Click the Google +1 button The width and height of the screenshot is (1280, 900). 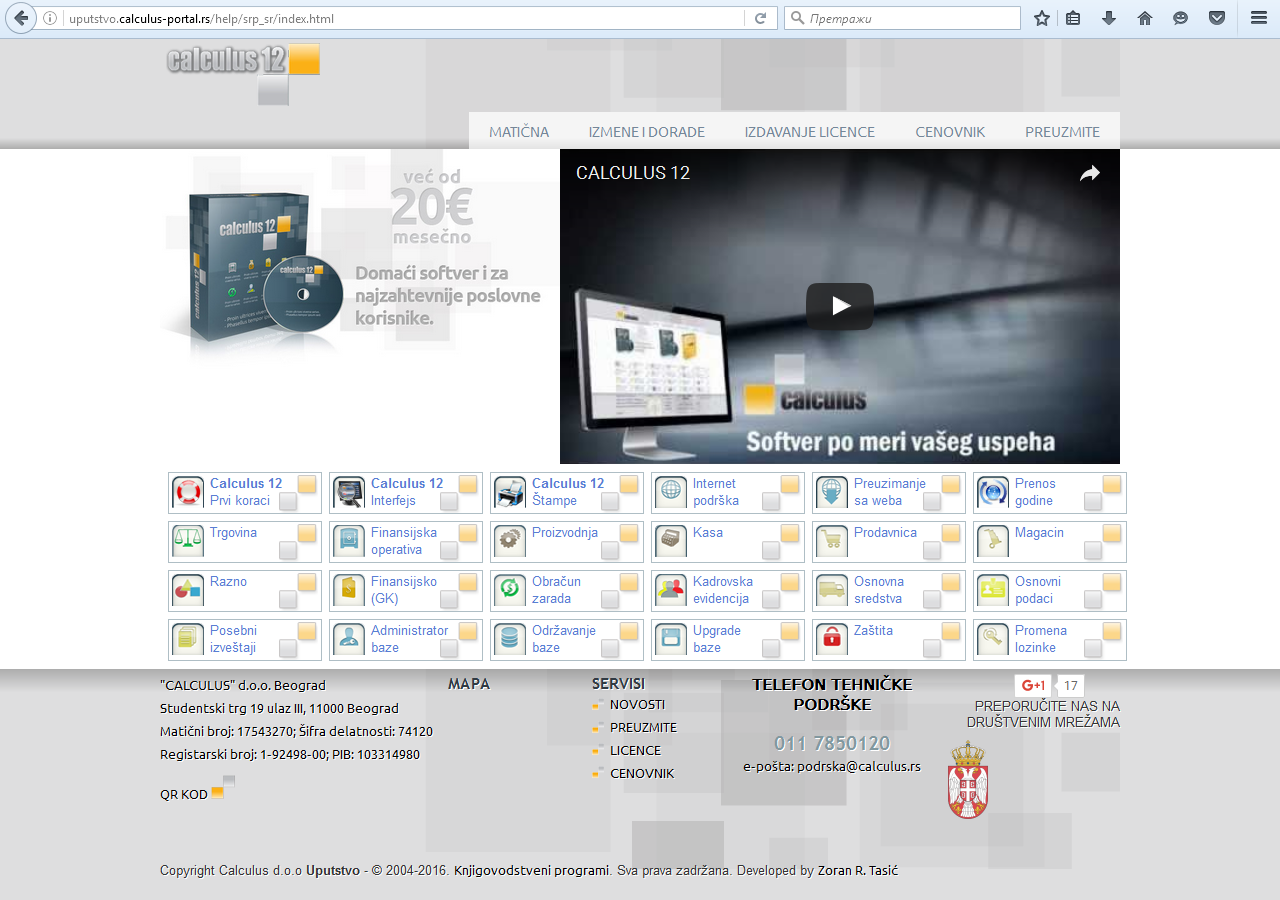1034,686
